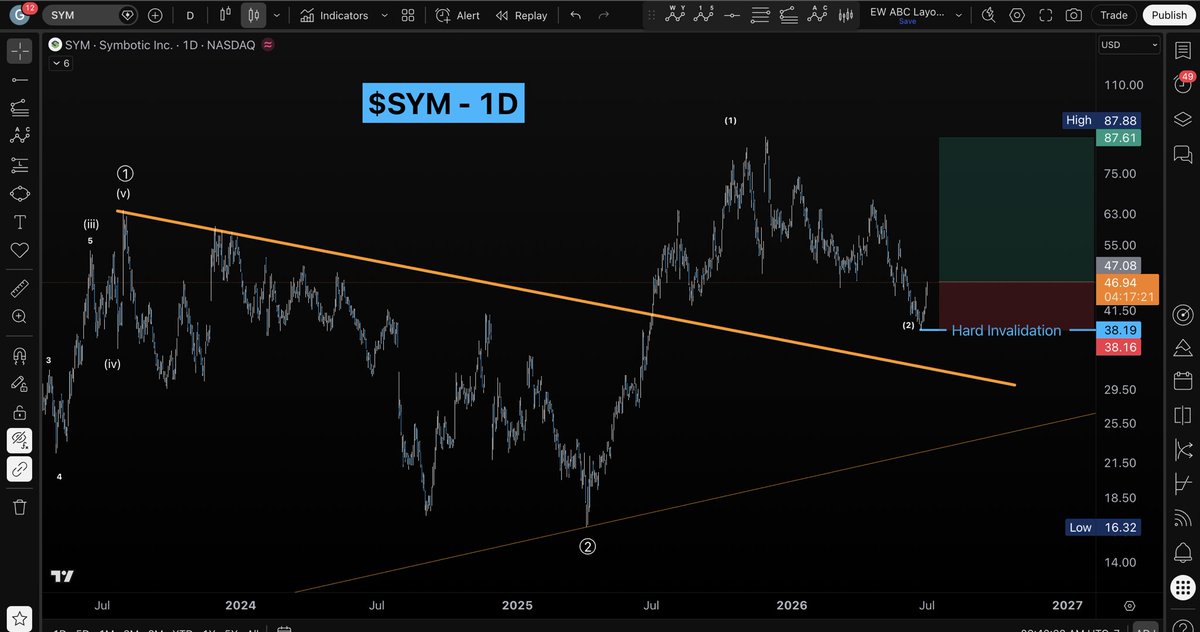Save the layout via Save link
This screenshot has height=632, width=1200.
coord(908,22)
